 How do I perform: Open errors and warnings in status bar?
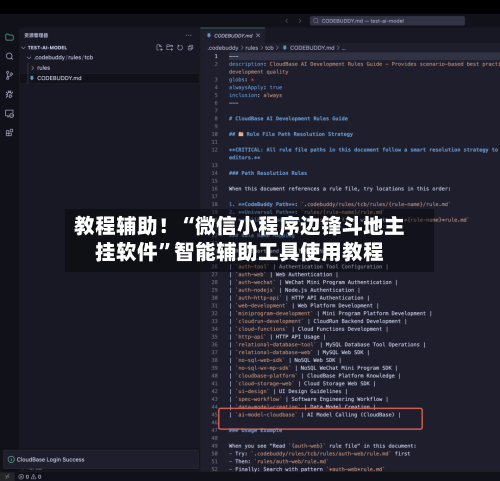30,477
